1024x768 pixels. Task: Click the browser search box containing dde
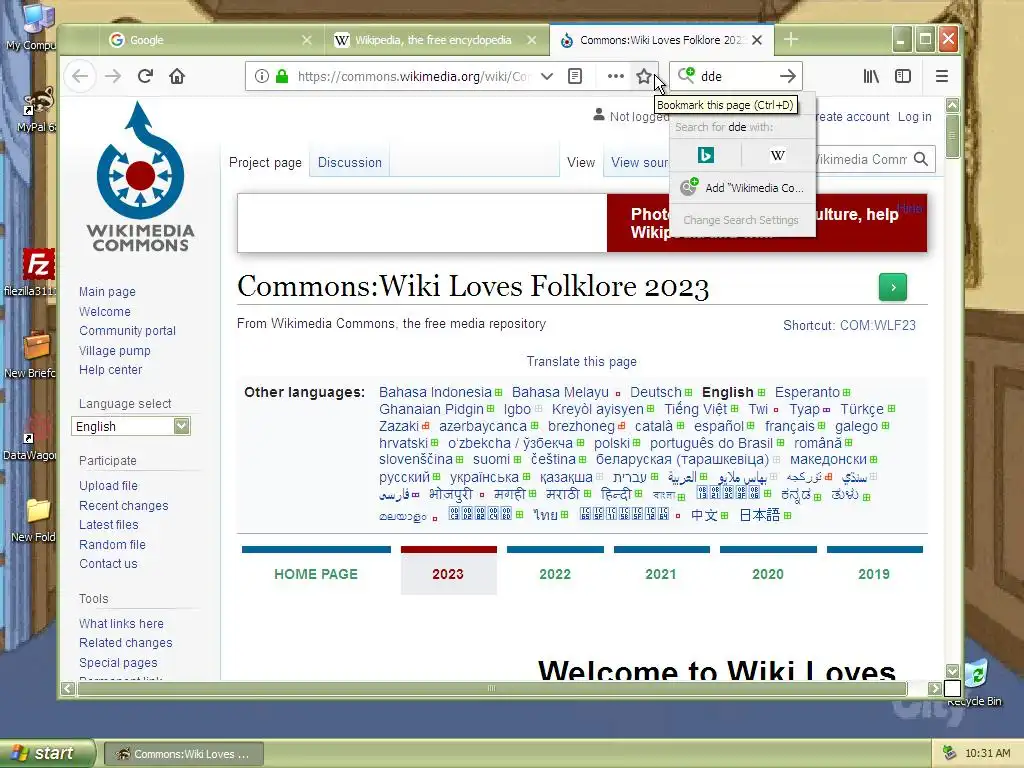735,76
